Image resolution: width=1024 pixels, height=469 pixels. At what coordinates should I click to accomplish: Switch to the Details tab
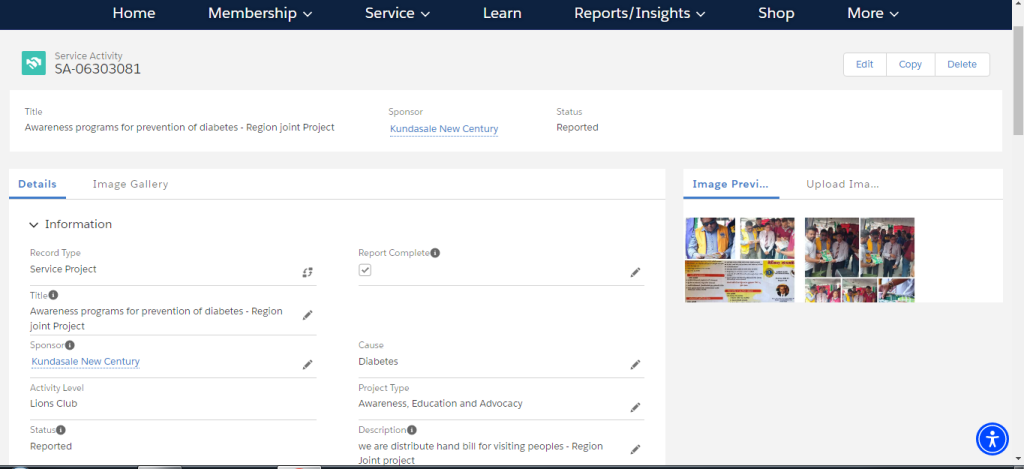37,184
